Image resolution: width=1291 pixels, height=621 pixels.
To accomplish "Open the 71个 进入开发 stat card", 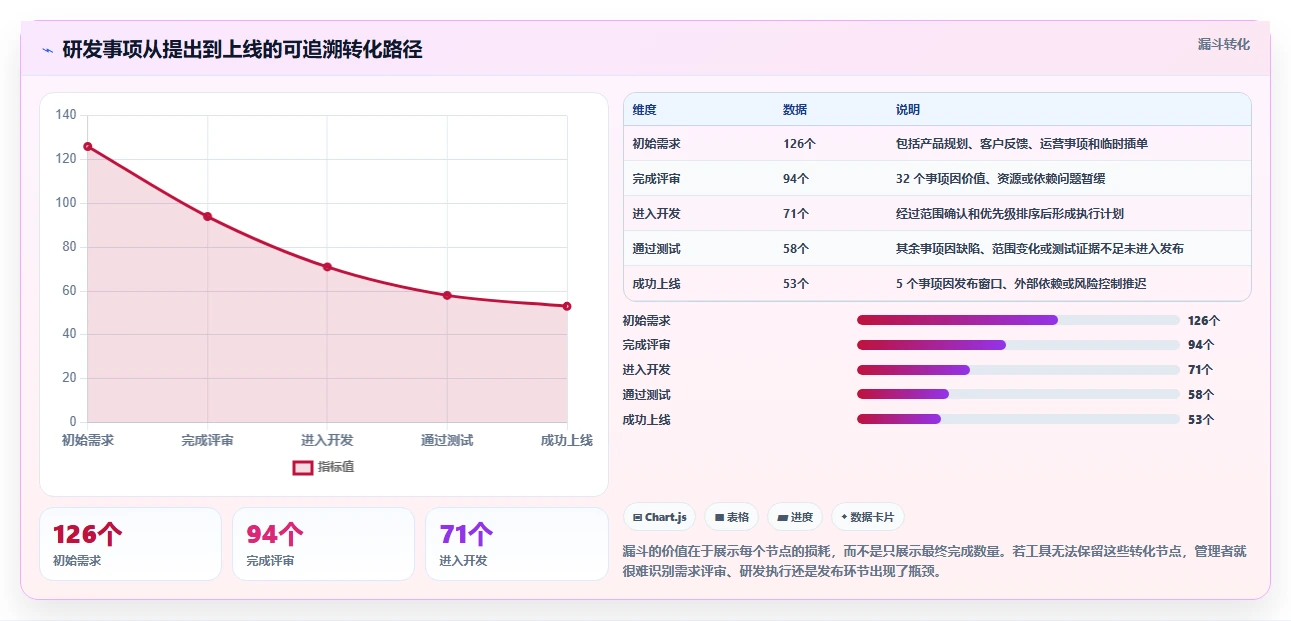I will click(x=517, y=544).
